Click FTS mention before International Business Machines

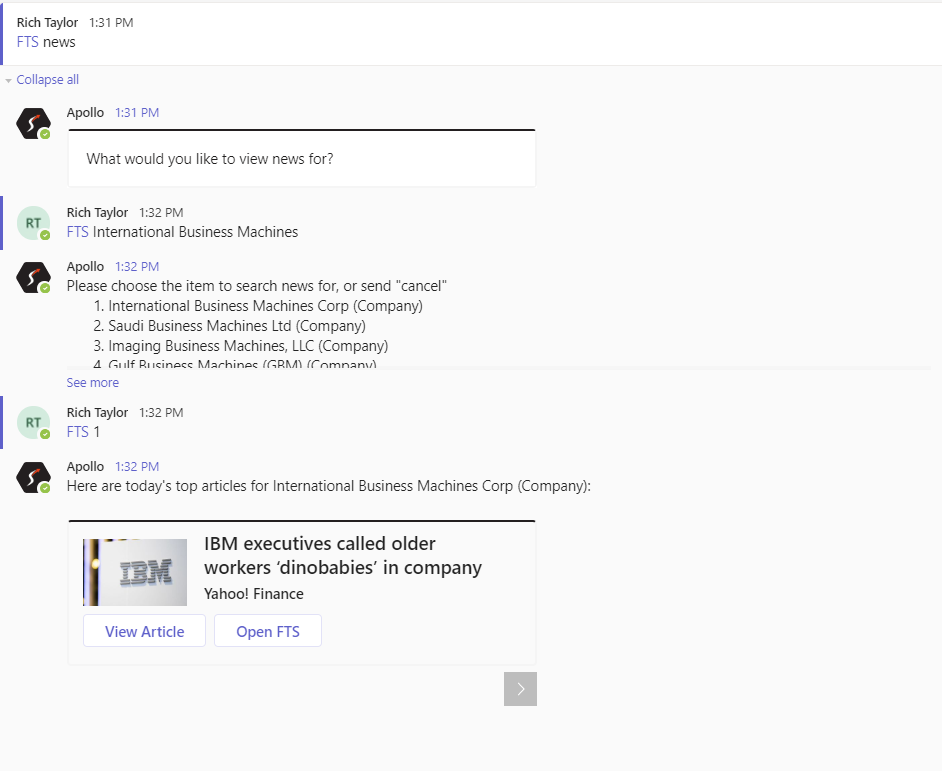tap(77, 232)
